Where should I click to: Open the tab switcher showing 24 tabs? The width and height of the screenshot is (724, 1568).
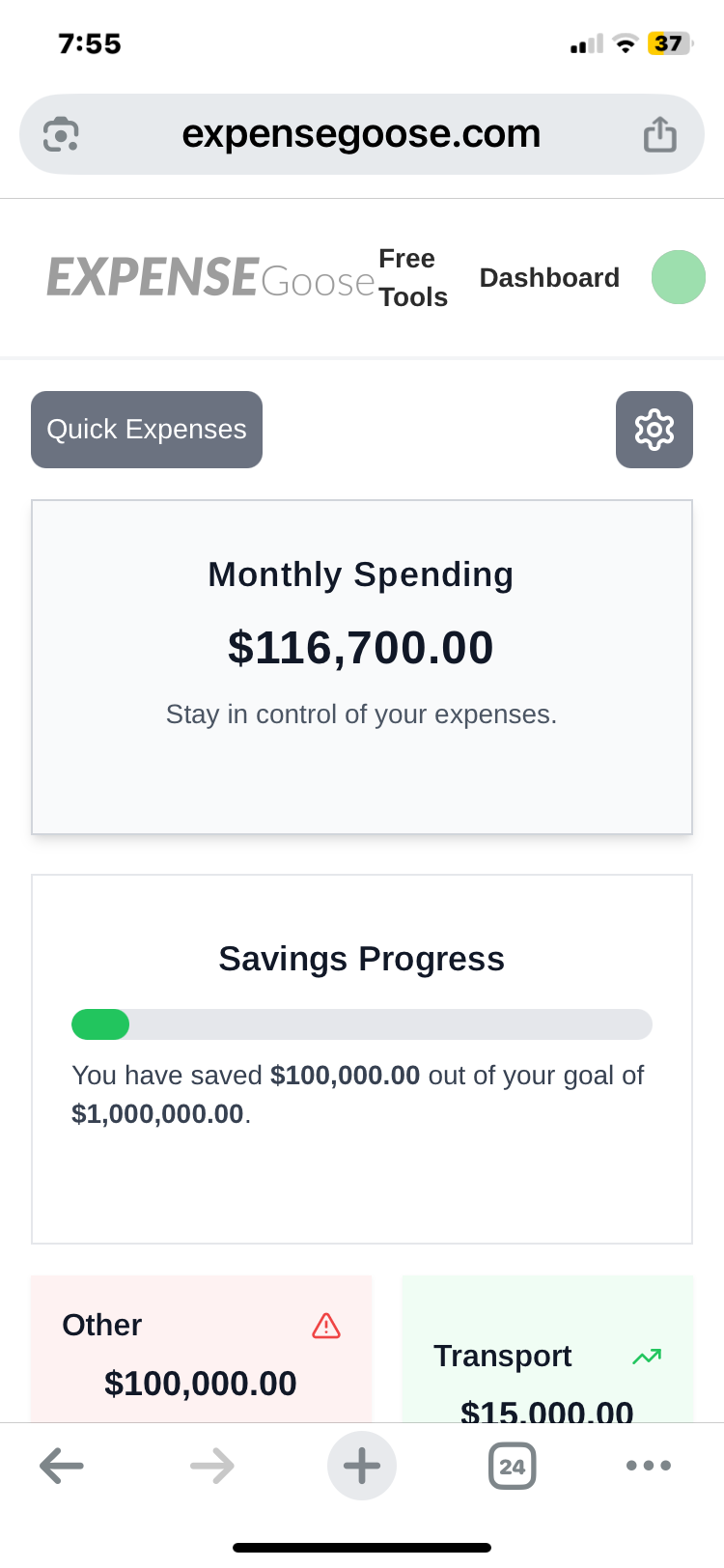(x=512, y=1465)
